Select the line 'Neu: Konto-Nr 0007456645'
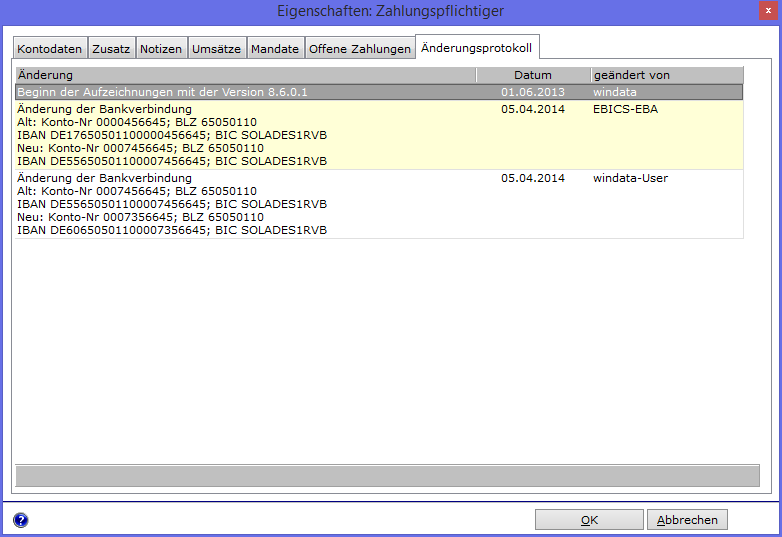Image resolution: width=782 pixels, height=537 pixels. pos(140,148)
